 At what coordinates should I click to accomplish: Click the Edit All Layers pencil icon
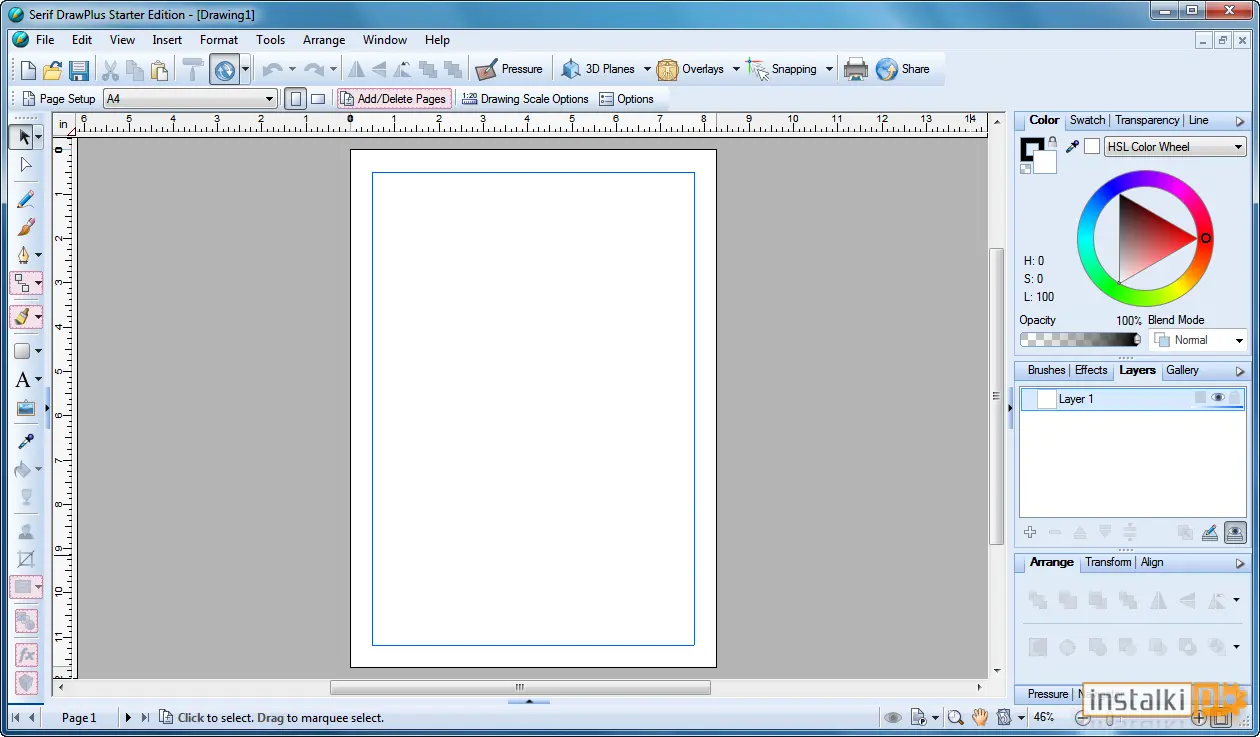point(1210,533)
